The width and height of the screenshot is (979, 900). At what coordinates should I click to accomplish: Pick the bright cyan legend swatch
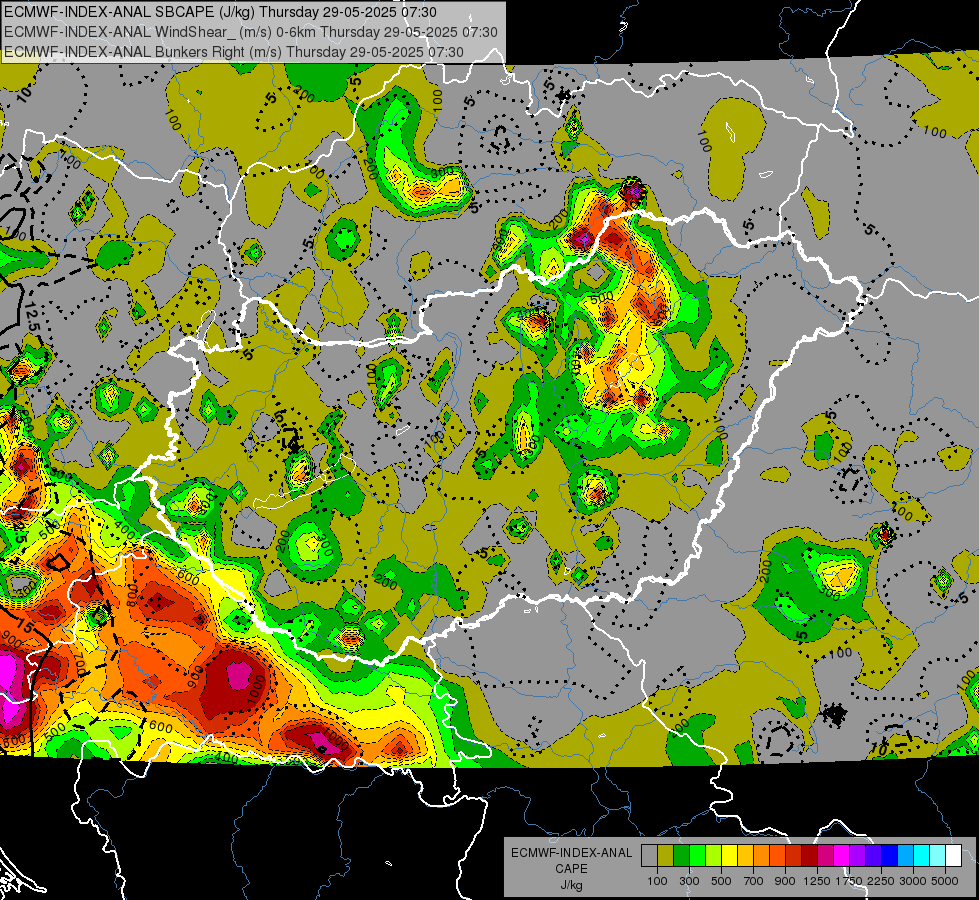click(x=921, y=856)
